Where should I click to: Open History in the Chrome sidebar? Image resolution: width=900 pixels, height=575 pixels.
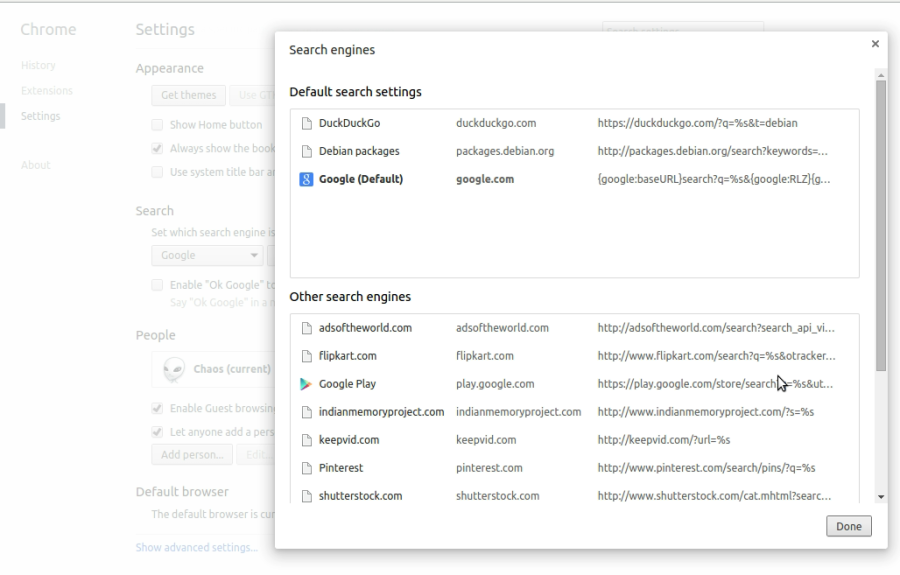38,65
